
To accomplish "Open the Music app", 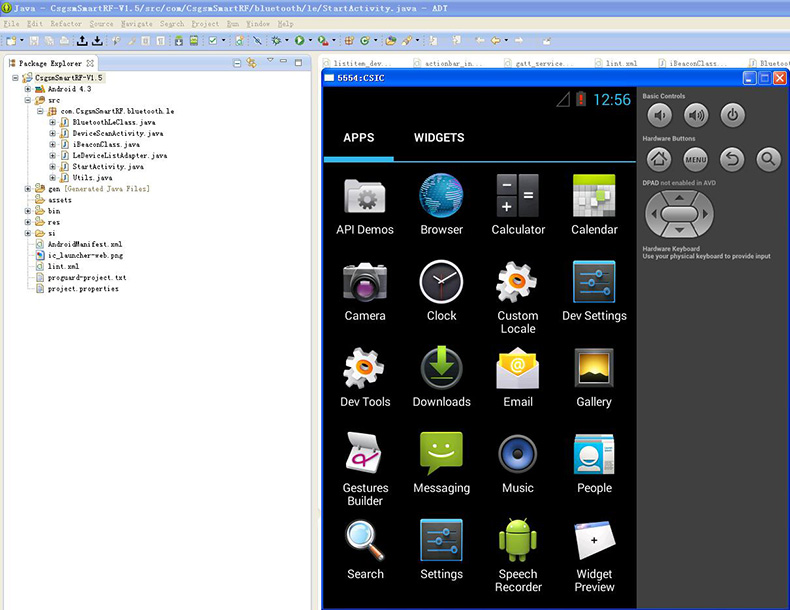I will pyautogui.click(x=518, y=463).
